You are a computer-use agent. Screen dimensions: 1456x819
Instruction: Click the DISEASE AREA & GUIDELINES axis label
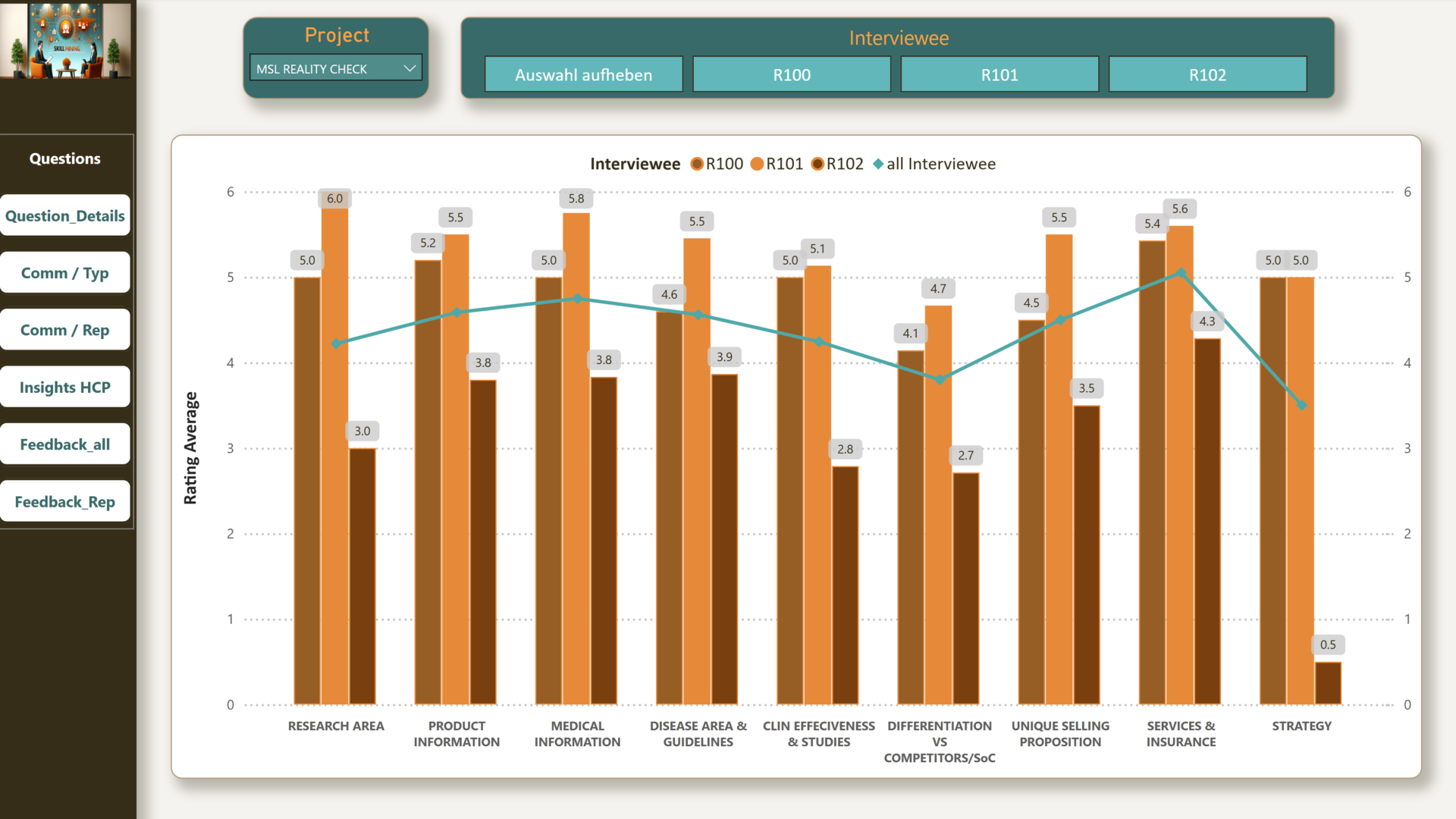coord(698,734)
